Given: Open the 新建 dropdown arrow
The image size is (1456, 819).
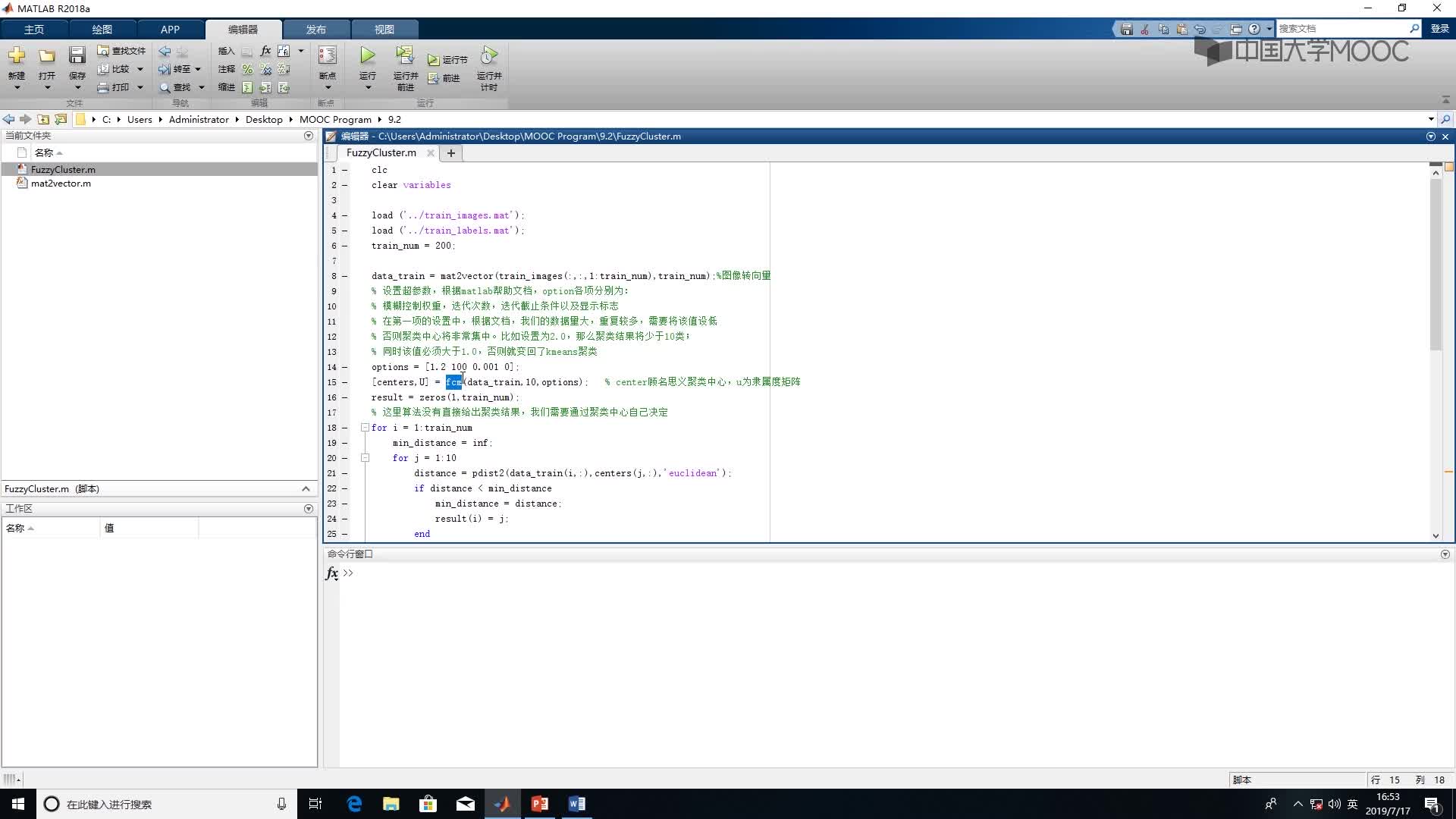Looking at the screenshot, I should [x=17, y=87].
